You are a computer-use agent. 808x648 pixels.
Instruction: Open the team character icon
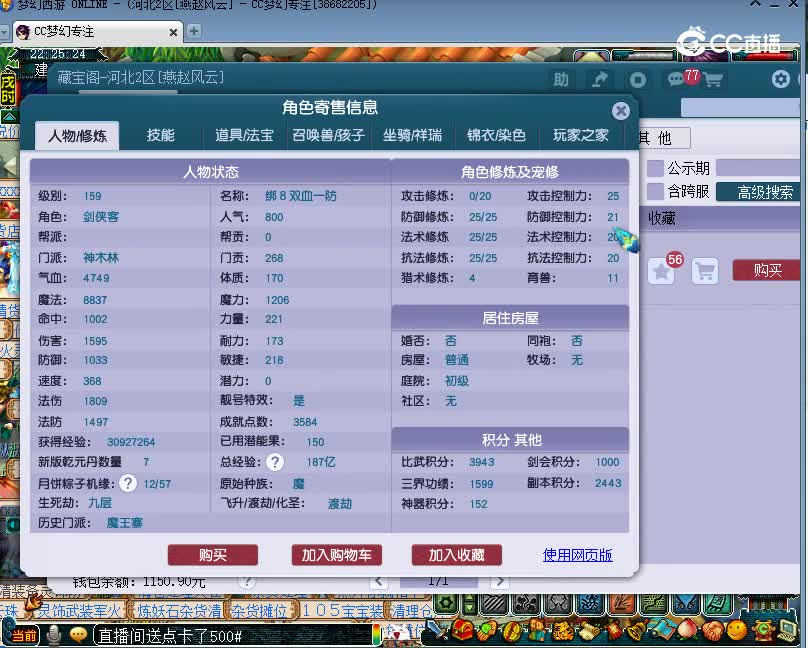(x=537, y=629)
